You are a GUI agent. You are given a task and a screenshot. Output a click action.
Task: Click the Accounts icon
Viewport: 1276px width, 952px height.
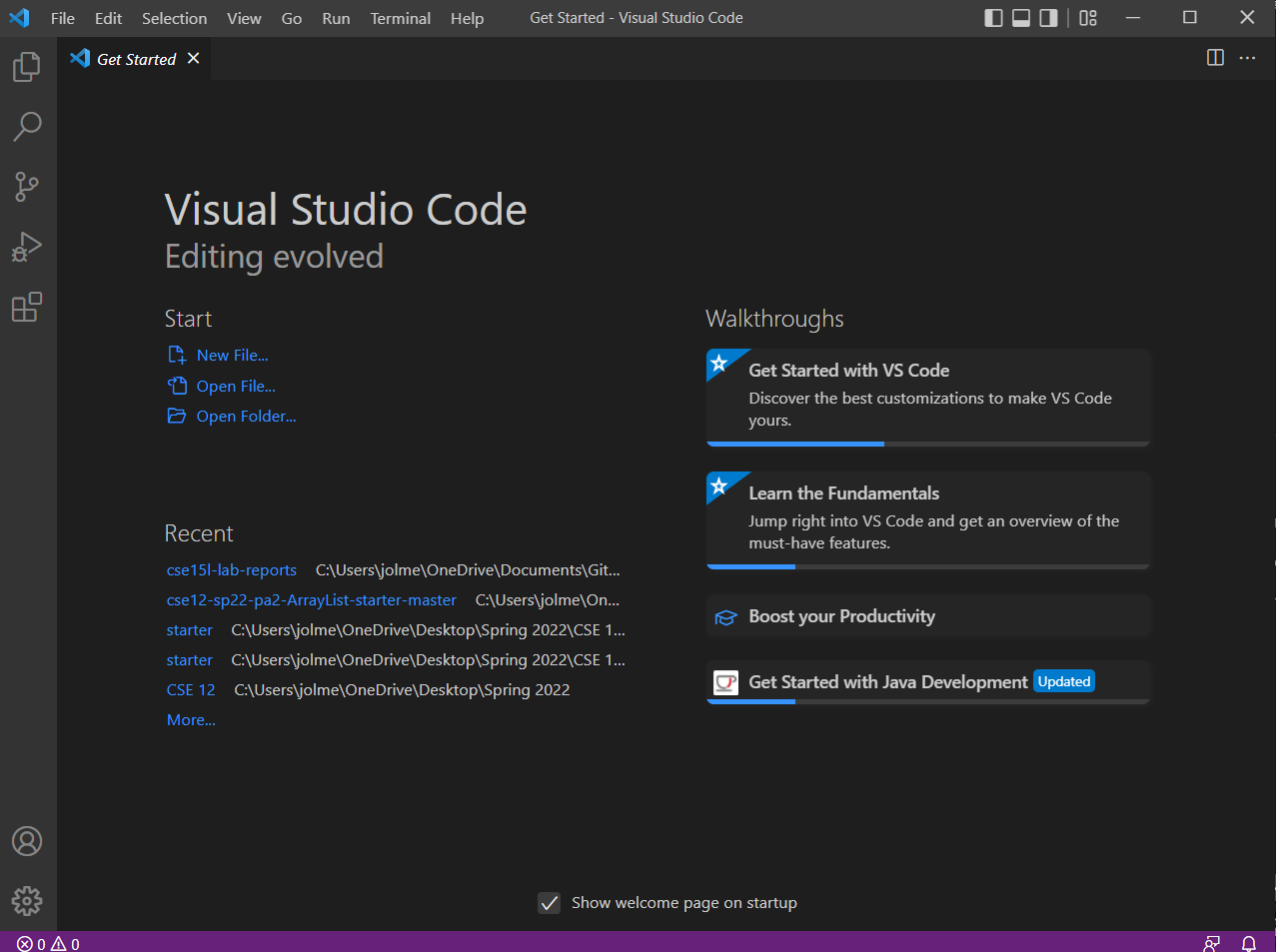click(x=27, y=841)
